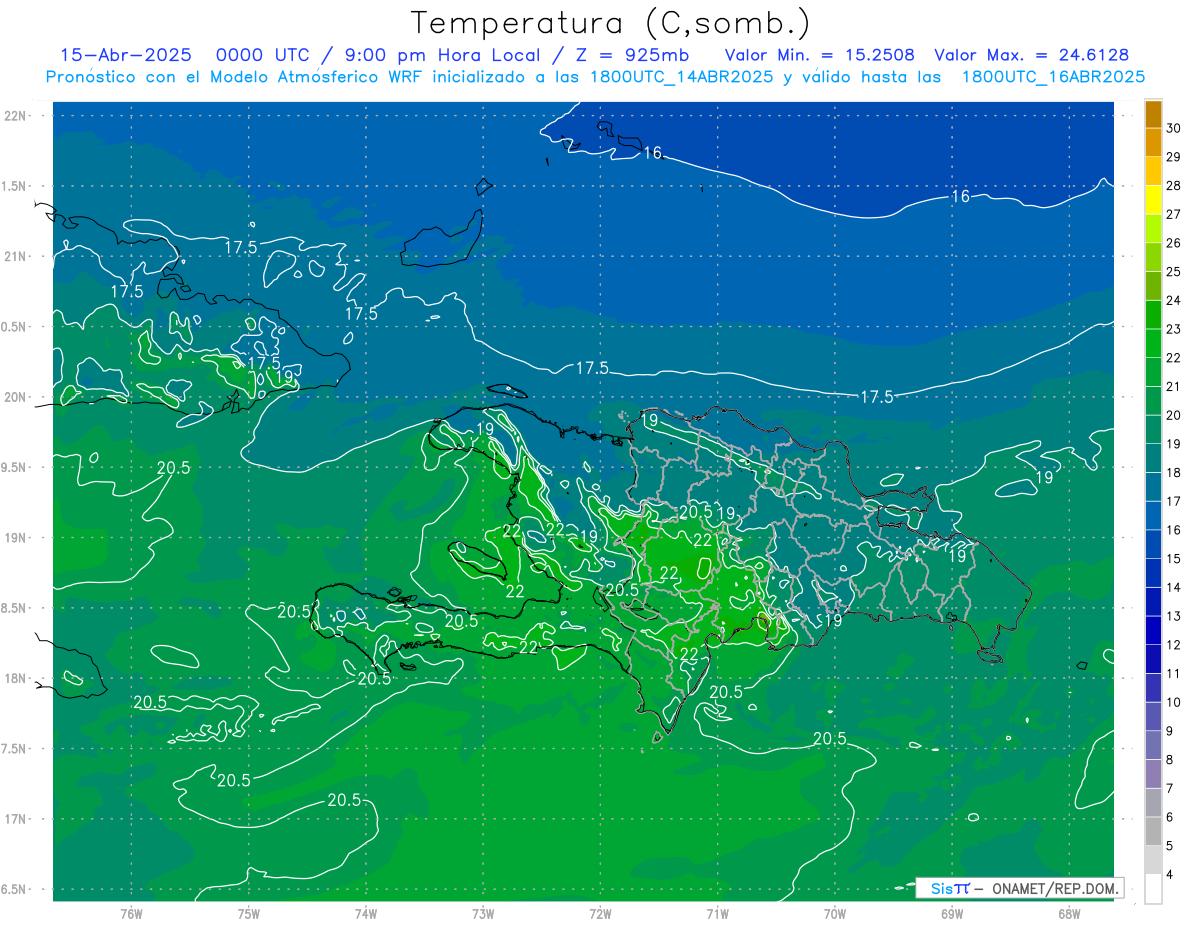Screen dimensions: 1200x927
Task: Click the '69W' longitude axis label
Action: click(x=951, y=914)
